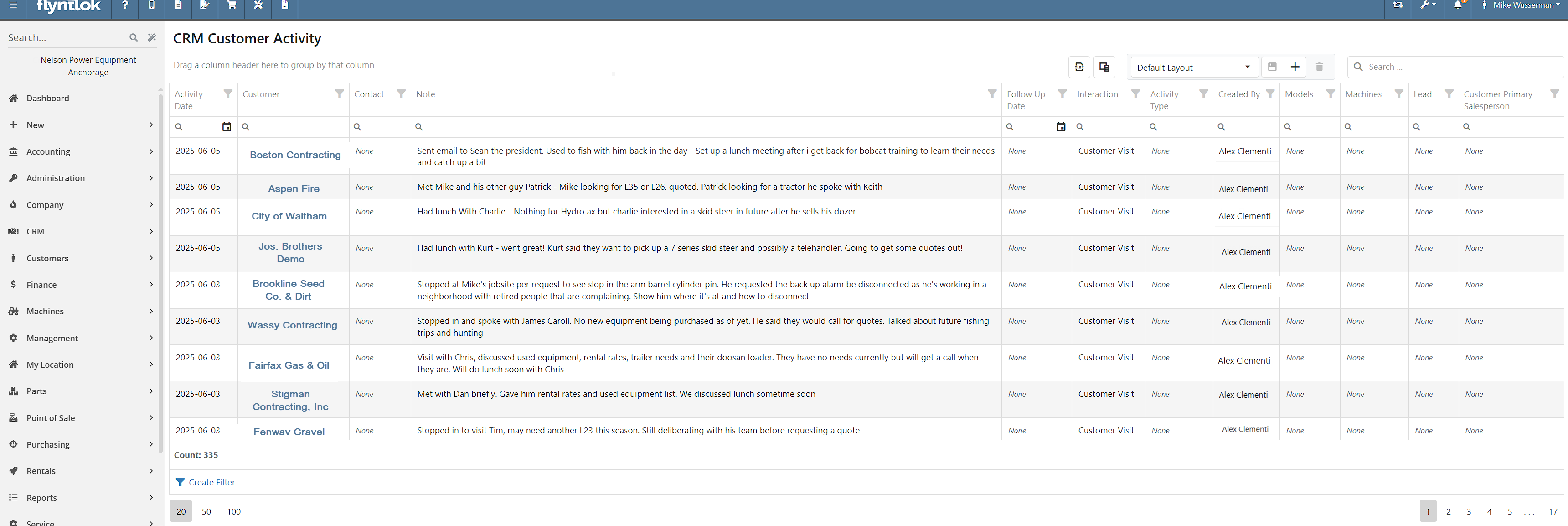
Task: Click the Note column filter input
Action: pyautogui.click(x=706, y=127)
